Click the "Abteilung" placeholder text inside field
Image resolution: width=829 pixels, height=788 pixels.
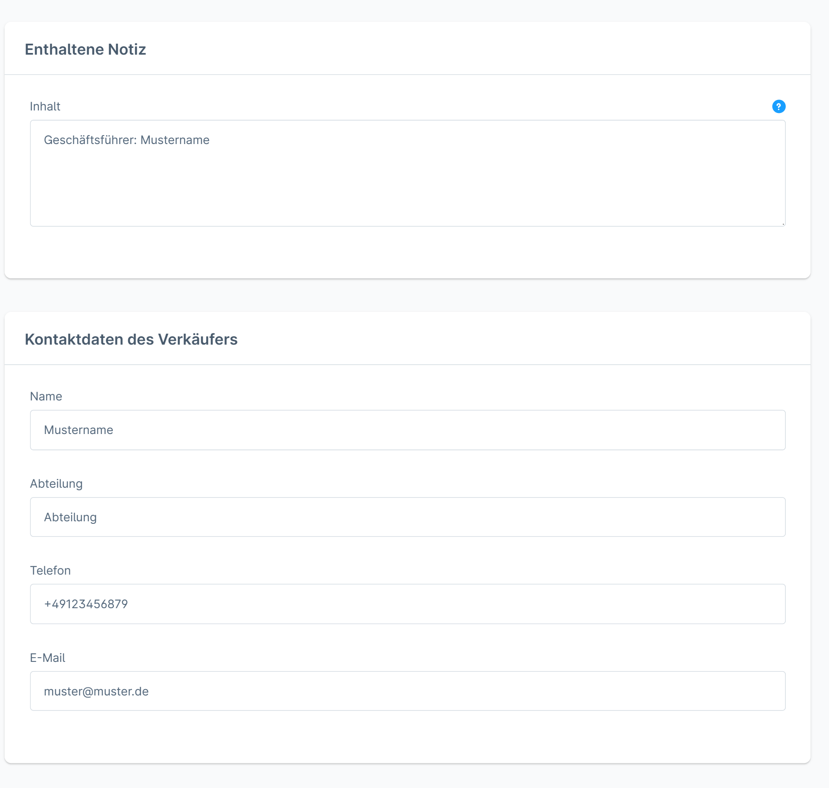[70, 517]
